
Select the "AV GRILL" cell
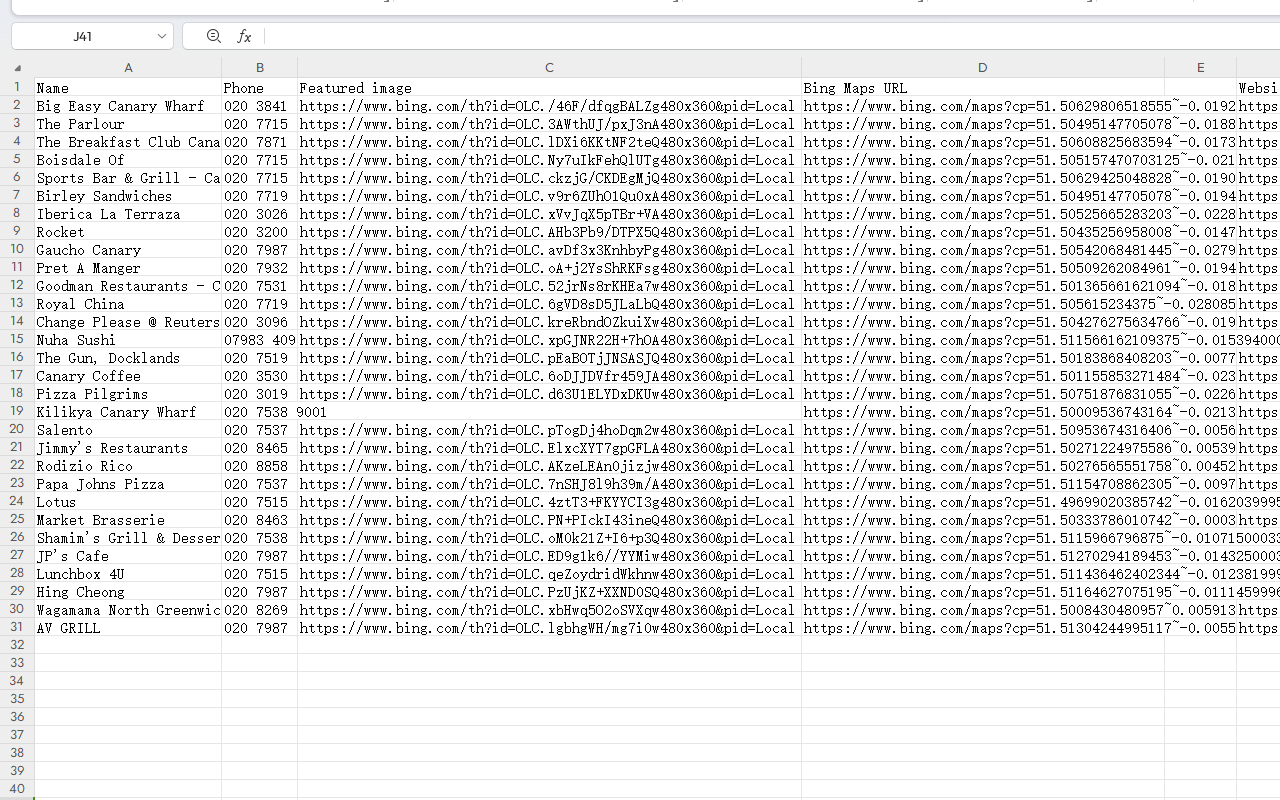[x=128, y=628]
